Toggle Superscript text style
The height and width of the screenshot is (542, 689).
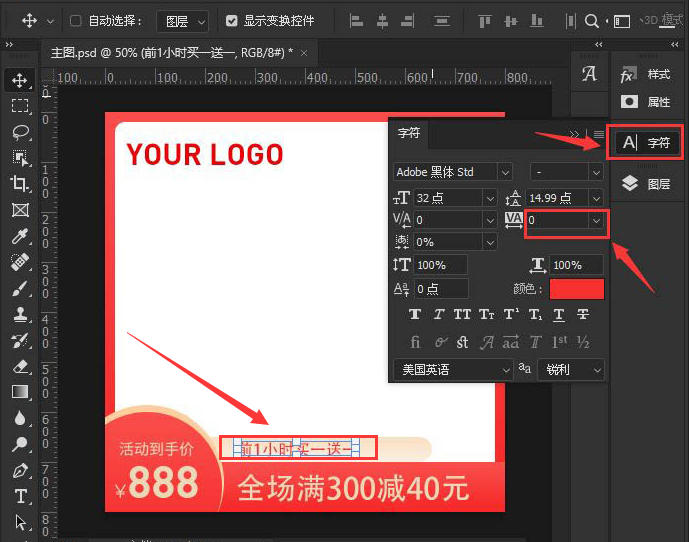pyautogui.click(x=511, y=314)
